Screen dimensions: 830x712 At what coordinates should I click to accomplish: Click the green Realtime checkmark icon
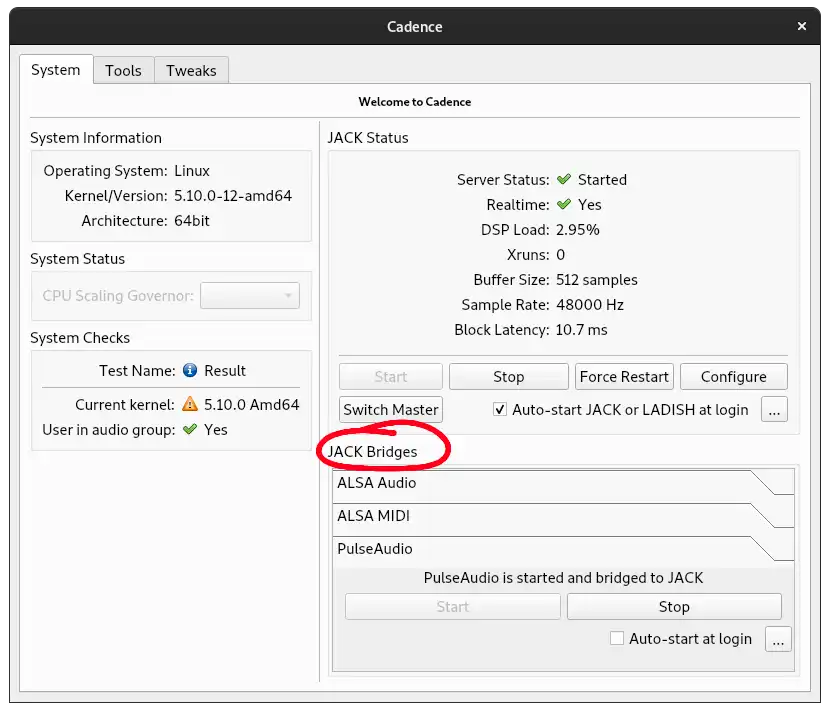pos(564,204)
